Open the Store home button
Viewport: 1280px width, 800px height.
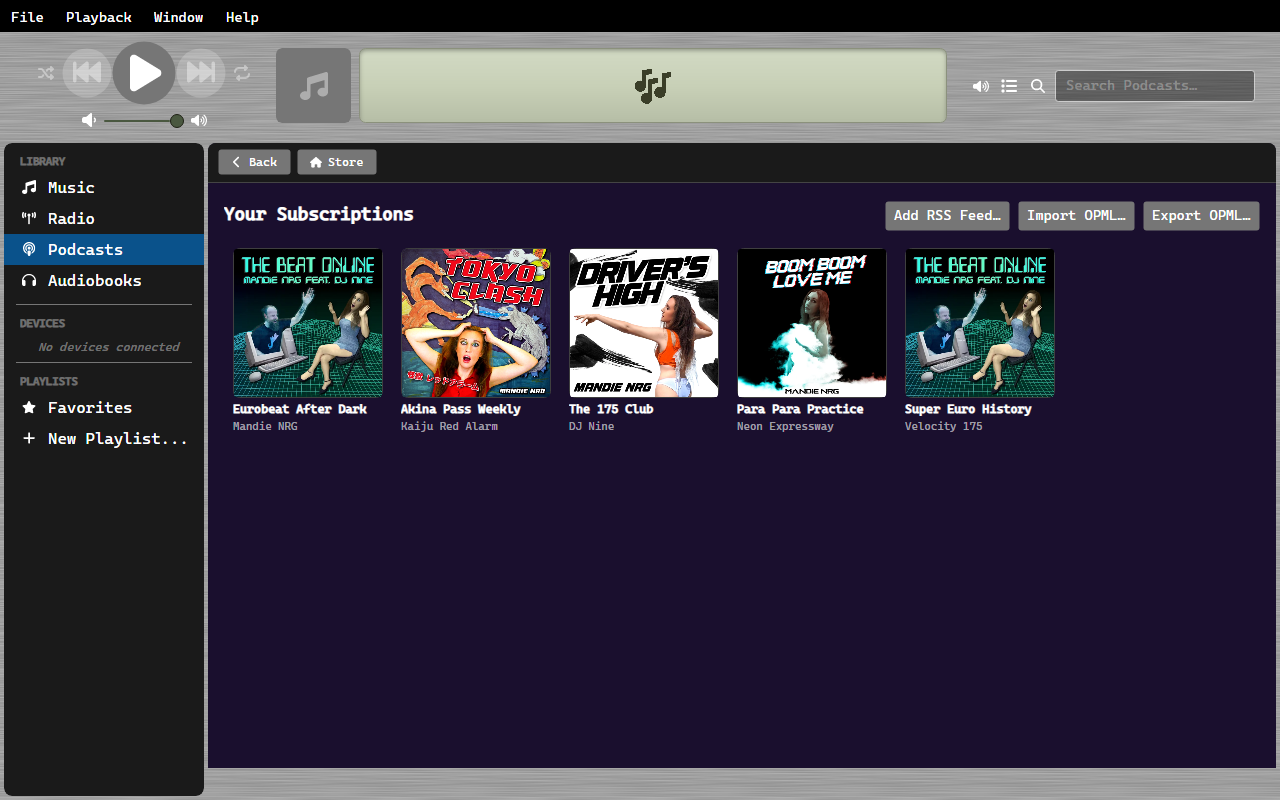[337, 162]
